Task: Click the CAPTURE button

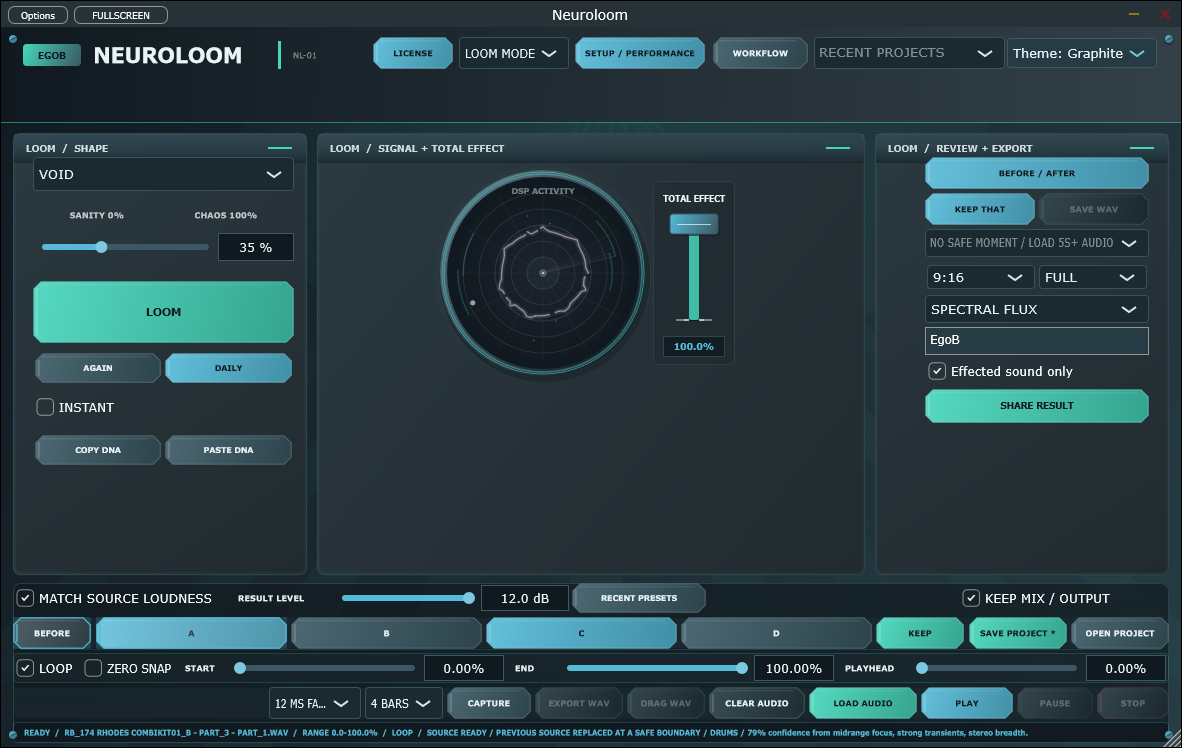Action: (x=488, y=704)
